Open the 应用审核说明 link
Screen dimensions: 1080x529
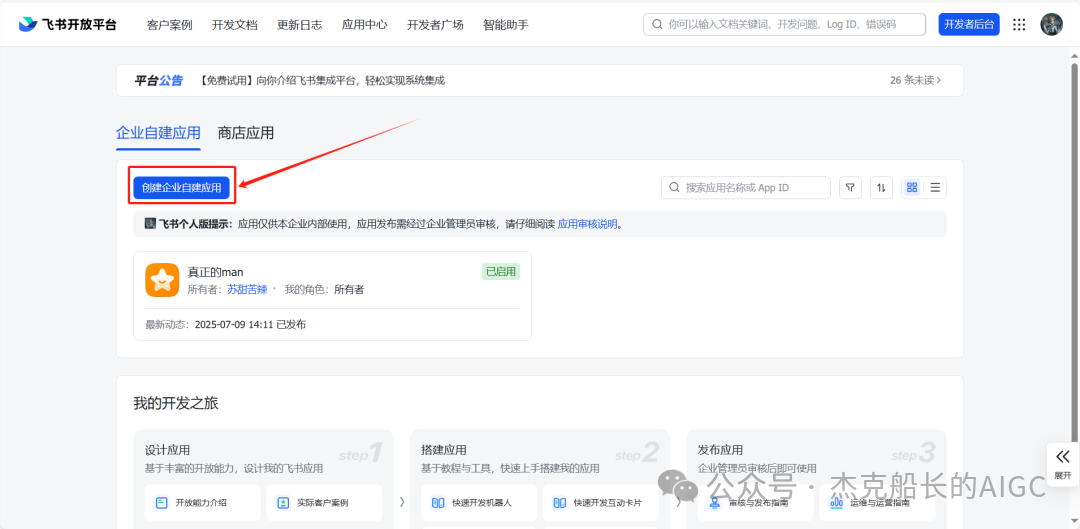tap(588, 224)
